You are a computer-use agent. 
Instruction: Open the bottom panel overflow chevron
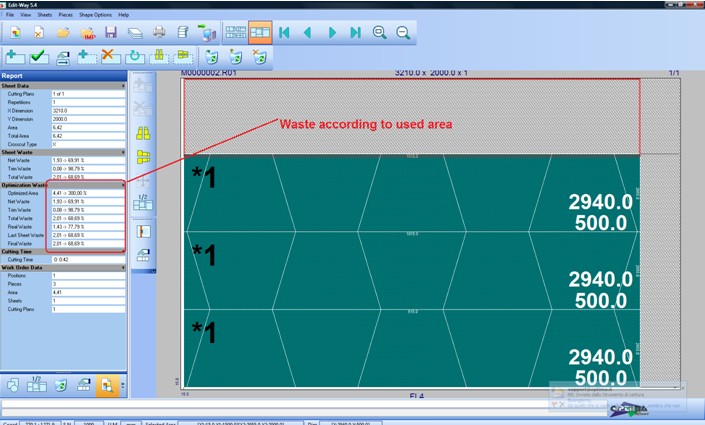(x=123, y=385)
